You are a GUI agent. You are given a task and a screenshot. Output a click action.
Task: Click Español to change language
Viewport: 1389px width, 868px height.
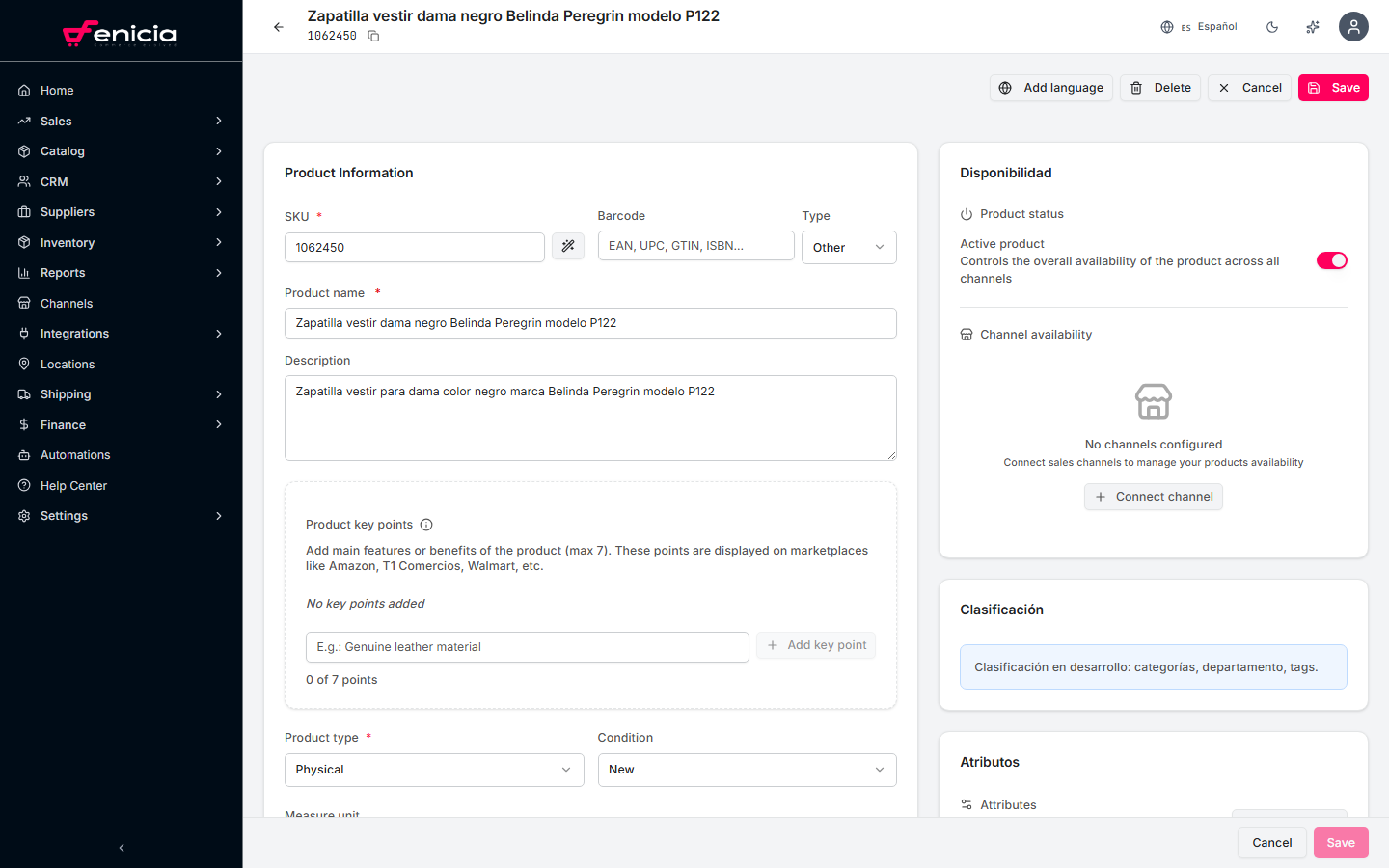1216,27
